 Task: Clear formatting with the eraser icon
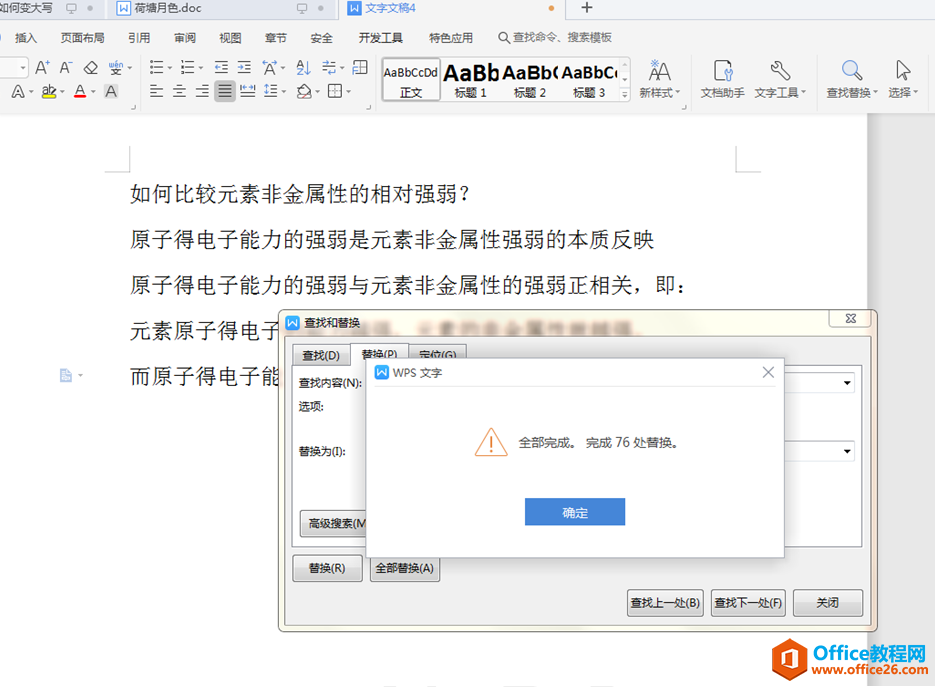click(91, 67)
